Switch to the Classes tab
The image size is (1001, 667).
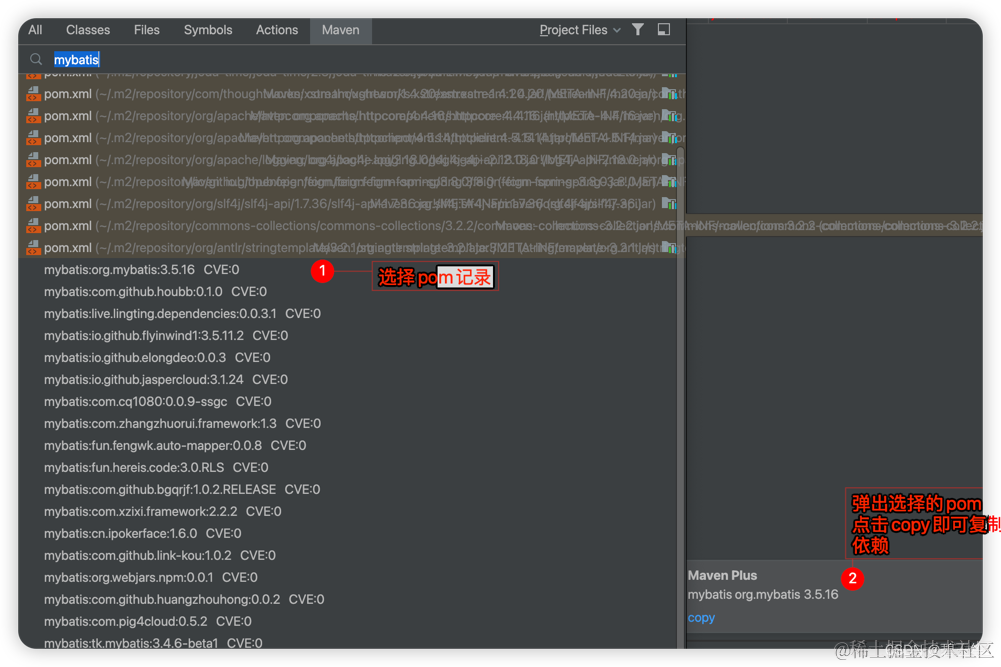point(88,30)
